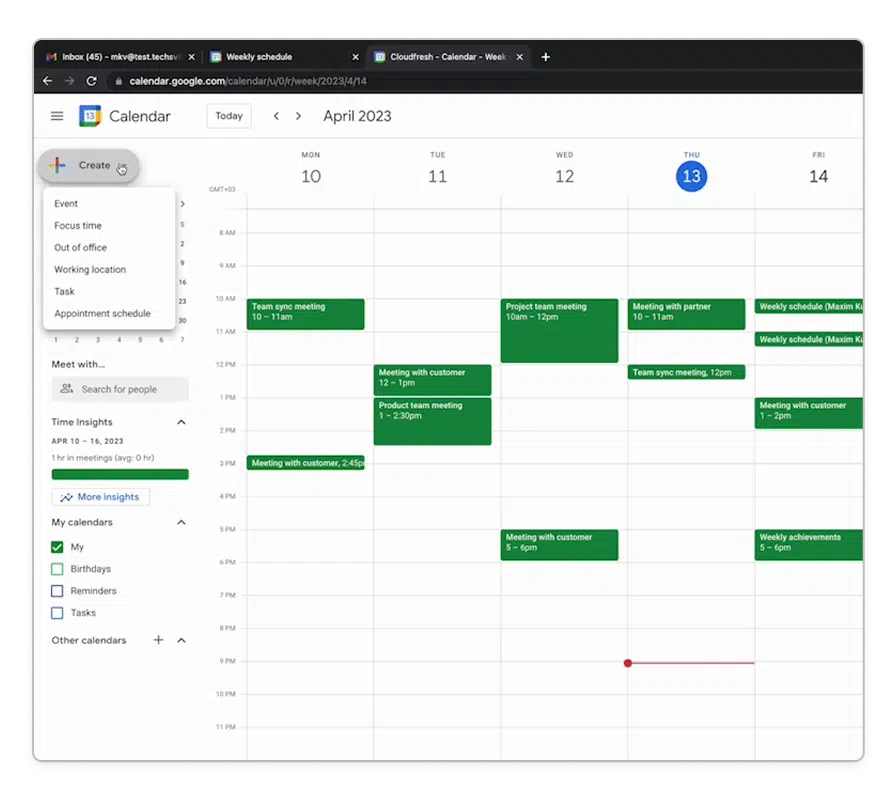Viewport: 894px width, 796px height.
Task: Toggle the Tasks calendar checkbox
Action: point(57,613)
